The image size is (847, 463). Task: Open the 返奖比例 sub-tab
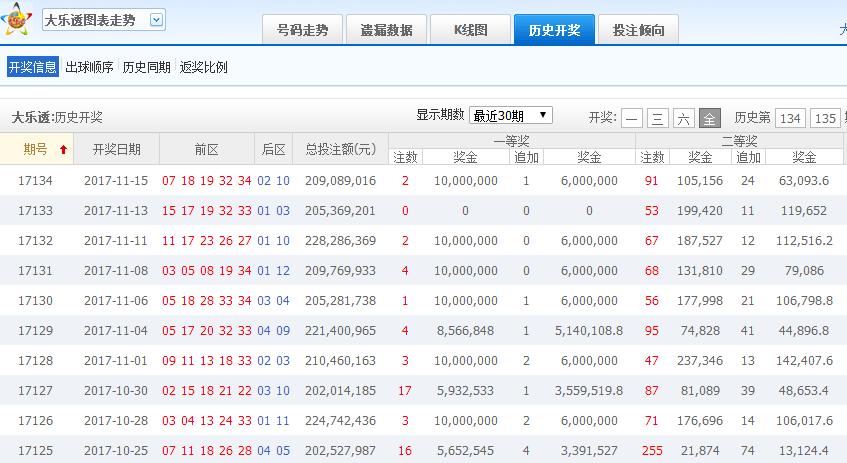204,67
